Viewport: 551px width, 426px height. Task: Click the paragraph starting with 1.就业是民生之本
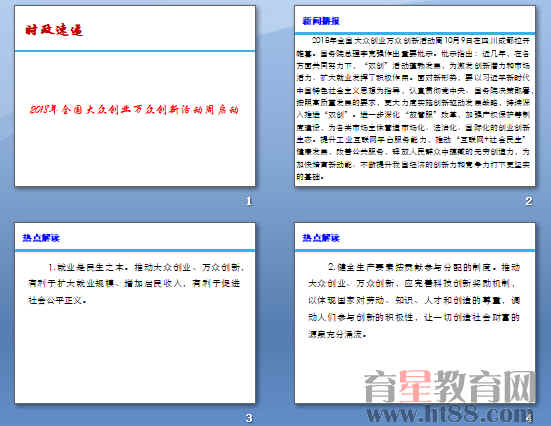pos(136,284)
